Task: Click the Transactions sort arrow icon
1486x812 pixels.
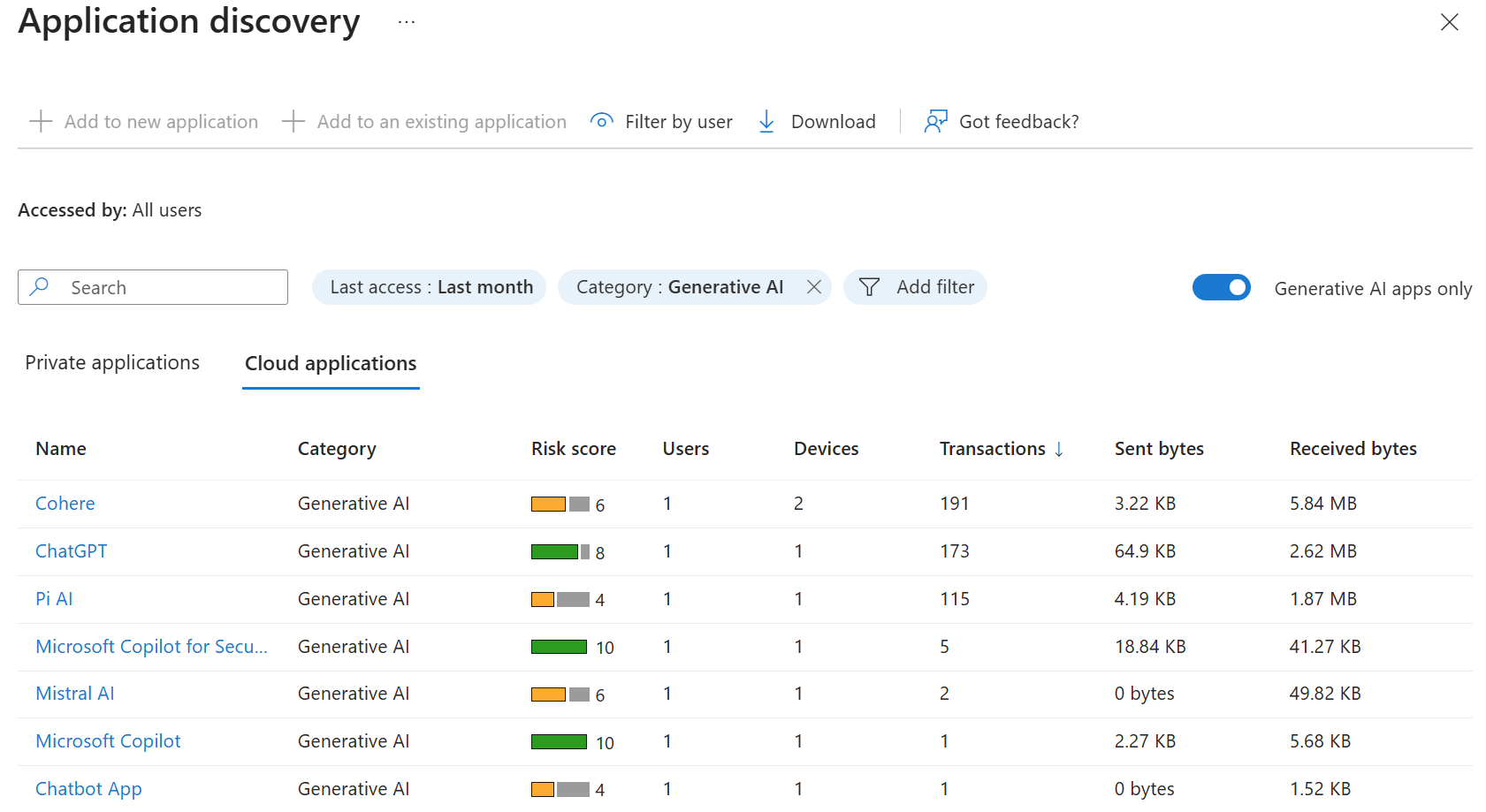Action: [x=1059, y=449]
